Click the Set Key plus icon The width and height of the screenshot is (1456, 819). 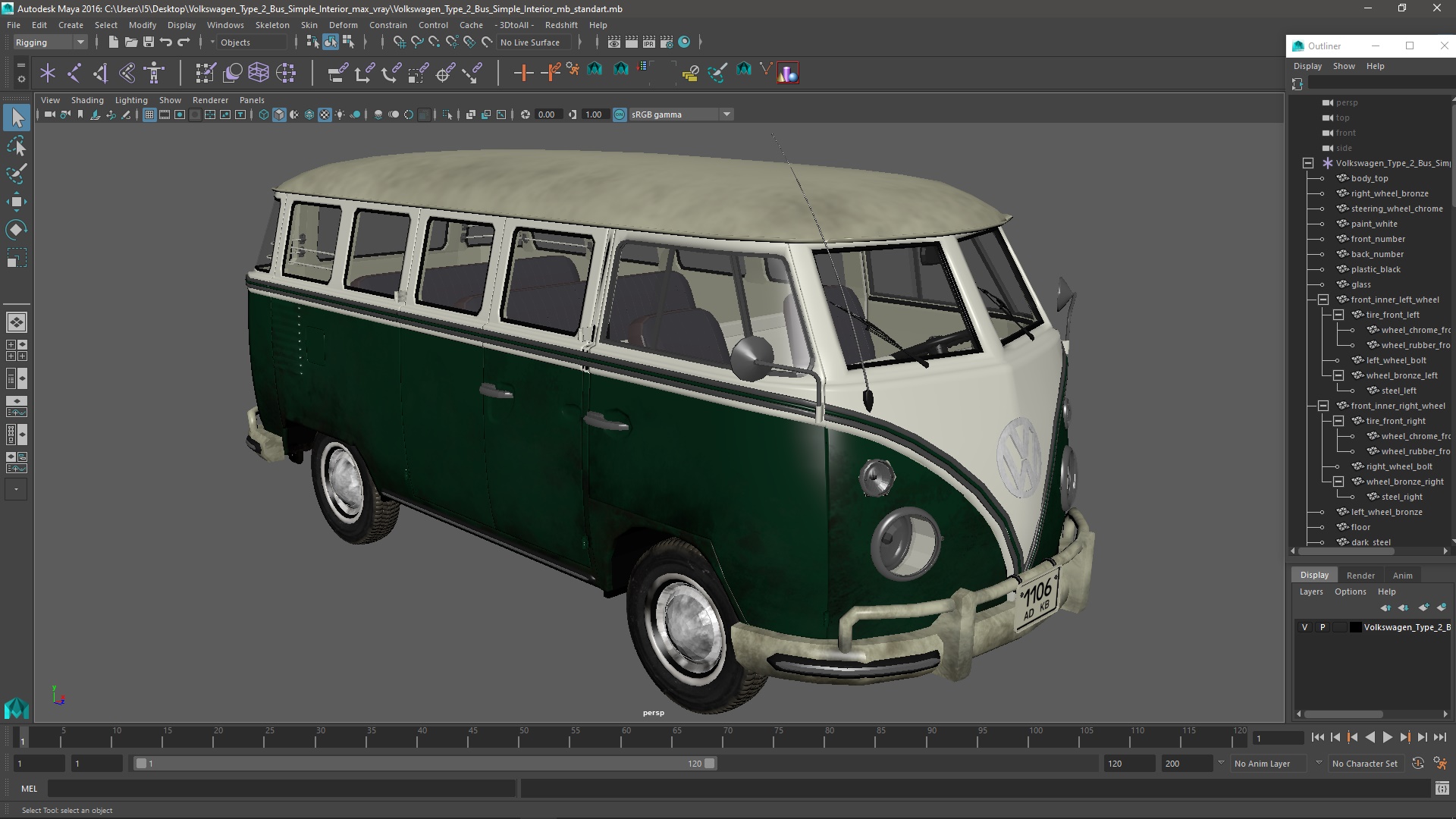pos(523,73)
